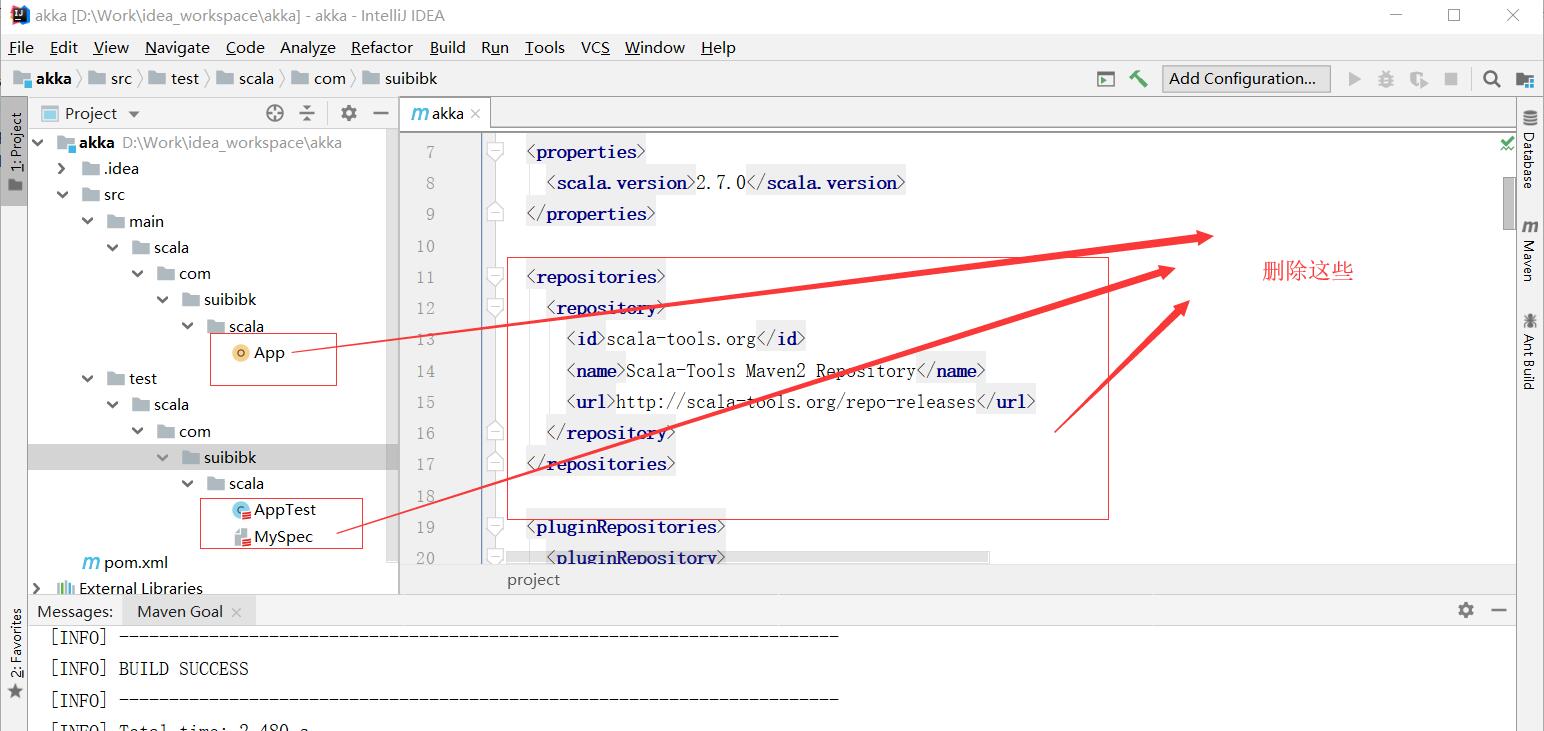Viewport: 1544px width, 731px height.
Task: Click the editor vertical scrollbar thumb
Action: [x=1508, y=203]
